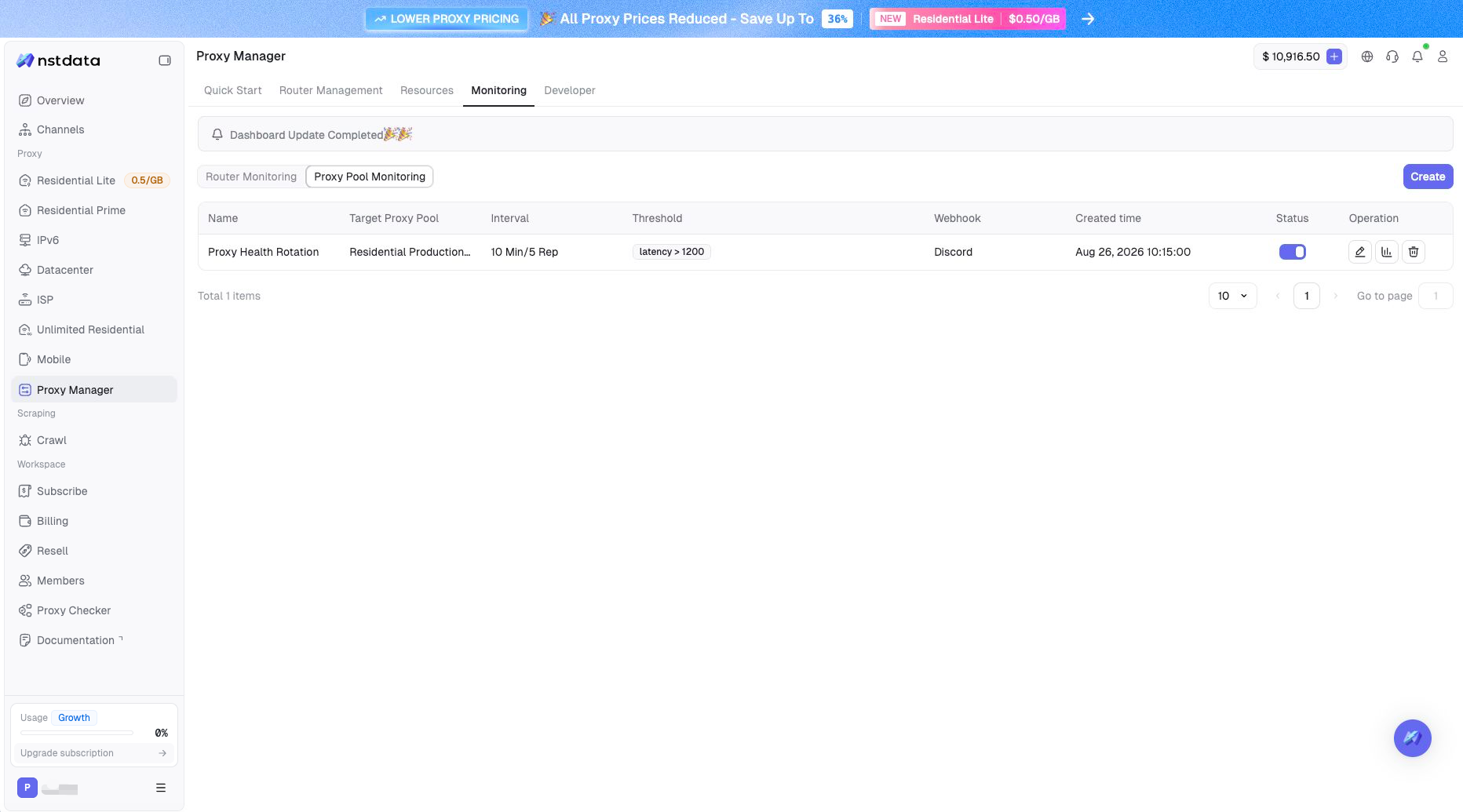Click the promo banner arrow
The width and height of the screenshot is (1463, 812).
click(x=1088, y=19)
